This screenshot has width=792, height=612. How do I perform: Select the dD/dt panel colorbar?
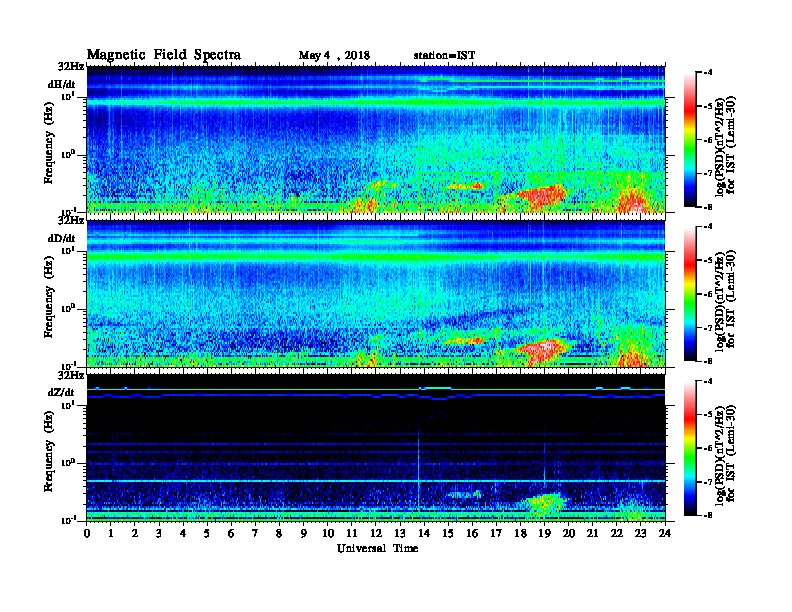click(689, 294)
